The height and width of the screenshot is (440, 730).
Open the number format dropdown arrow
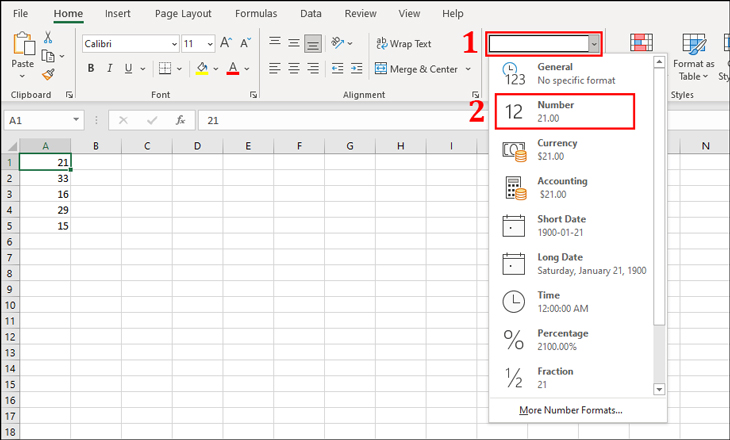pos(594,44)
